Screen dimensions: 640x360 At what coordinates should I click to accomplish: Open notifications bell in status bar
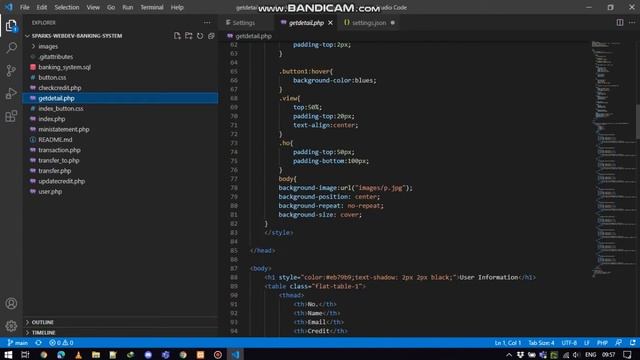point(632,343)
